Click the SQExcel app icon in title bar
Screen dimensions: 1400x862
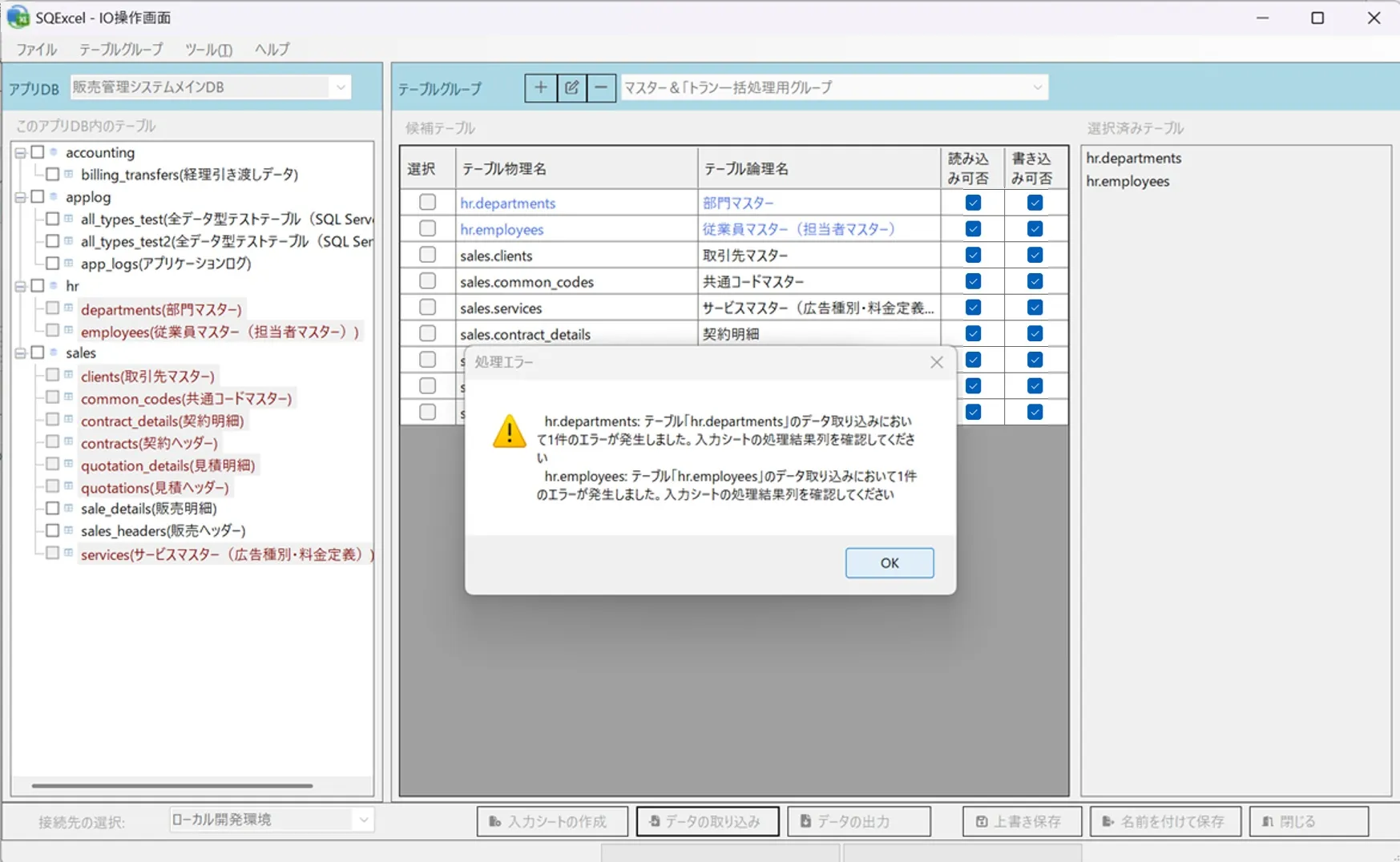[18, 18]
